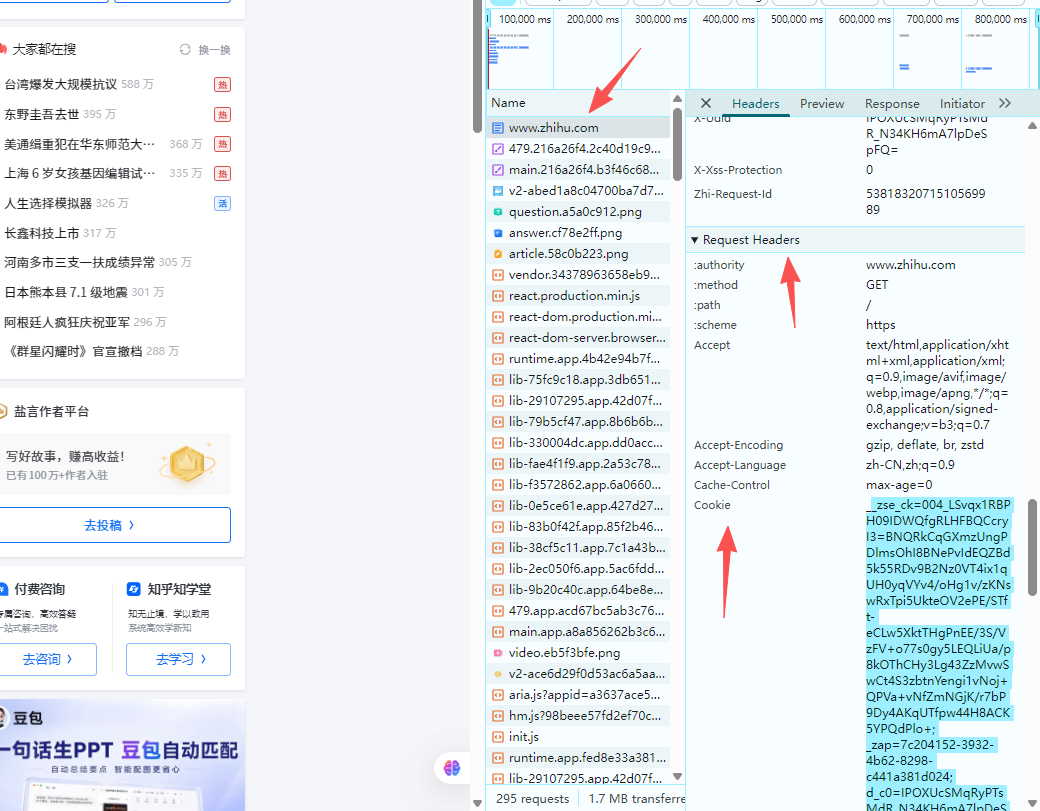Select the www.zhihu.com request

click(578, 127)
